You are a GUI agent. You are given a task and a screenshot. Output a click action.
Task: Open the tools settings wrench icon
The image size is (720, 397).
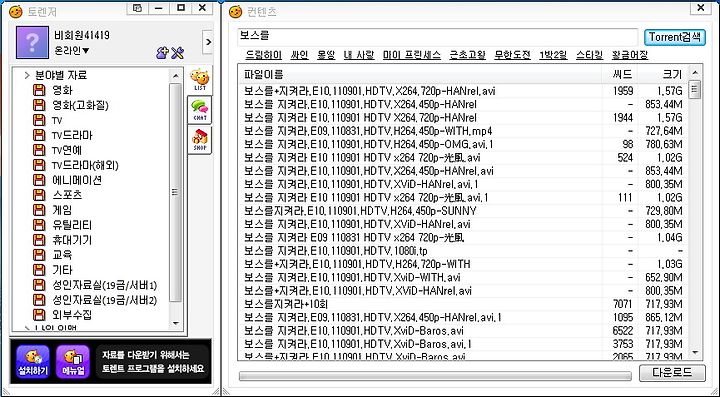pyautogui.click(x=178, y=53)
